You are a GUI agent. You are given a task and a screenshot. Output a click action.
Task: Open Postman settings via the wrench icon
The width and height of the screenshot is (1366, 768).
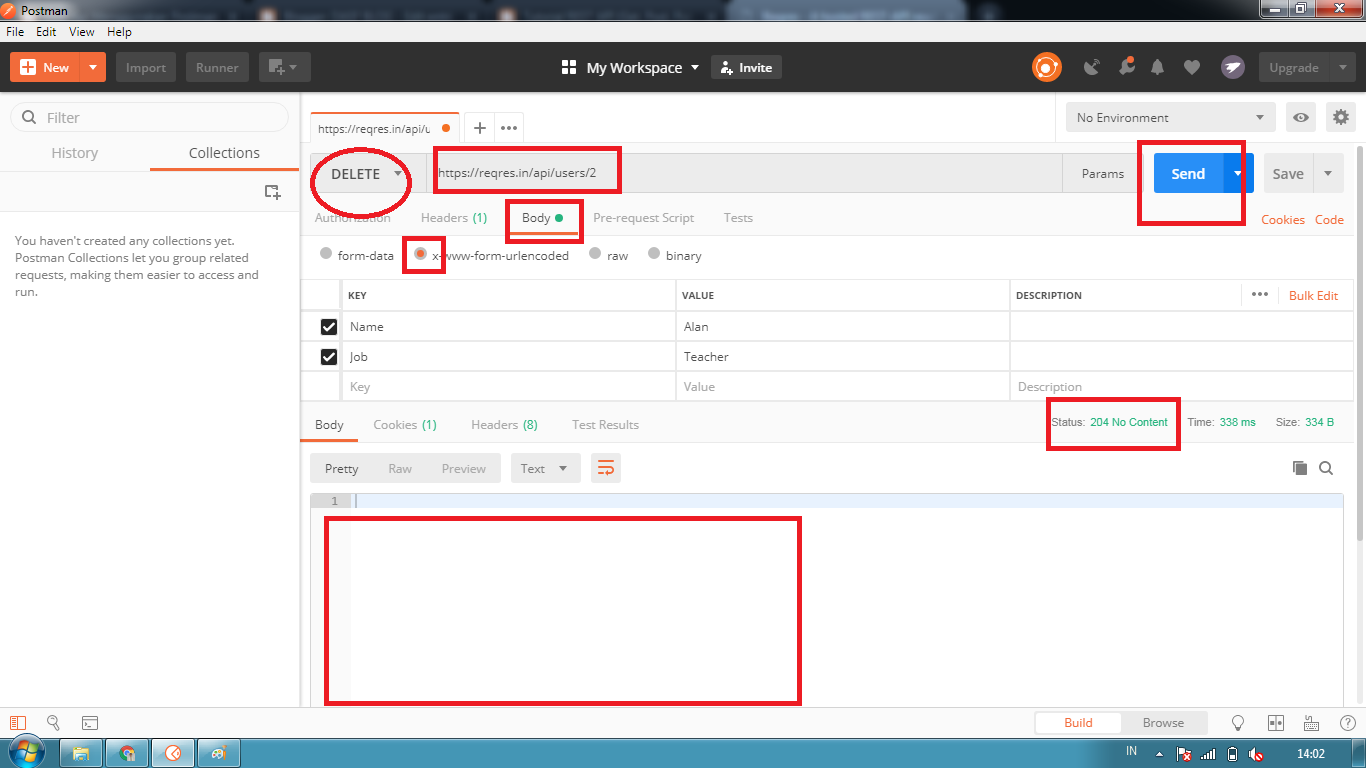(x=1340, y=117)
